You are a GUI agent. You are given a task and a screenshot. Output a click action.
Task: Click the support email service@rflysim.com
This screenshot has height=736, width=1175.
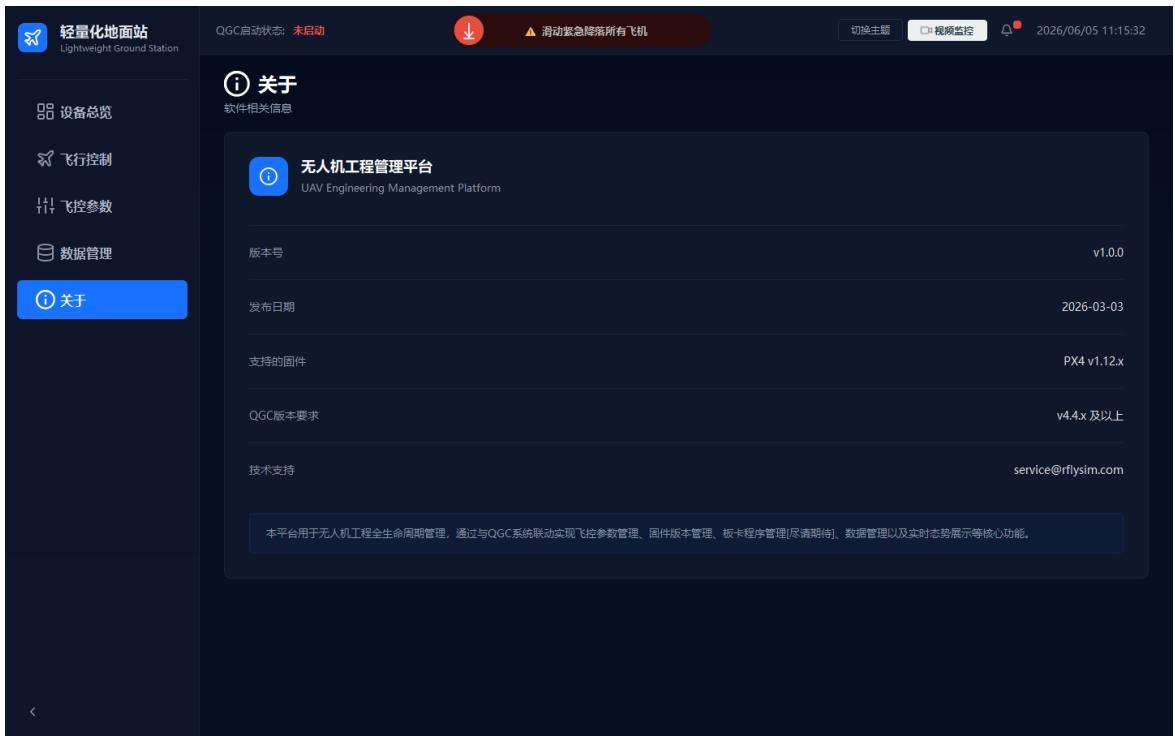tap(1068, 470)
